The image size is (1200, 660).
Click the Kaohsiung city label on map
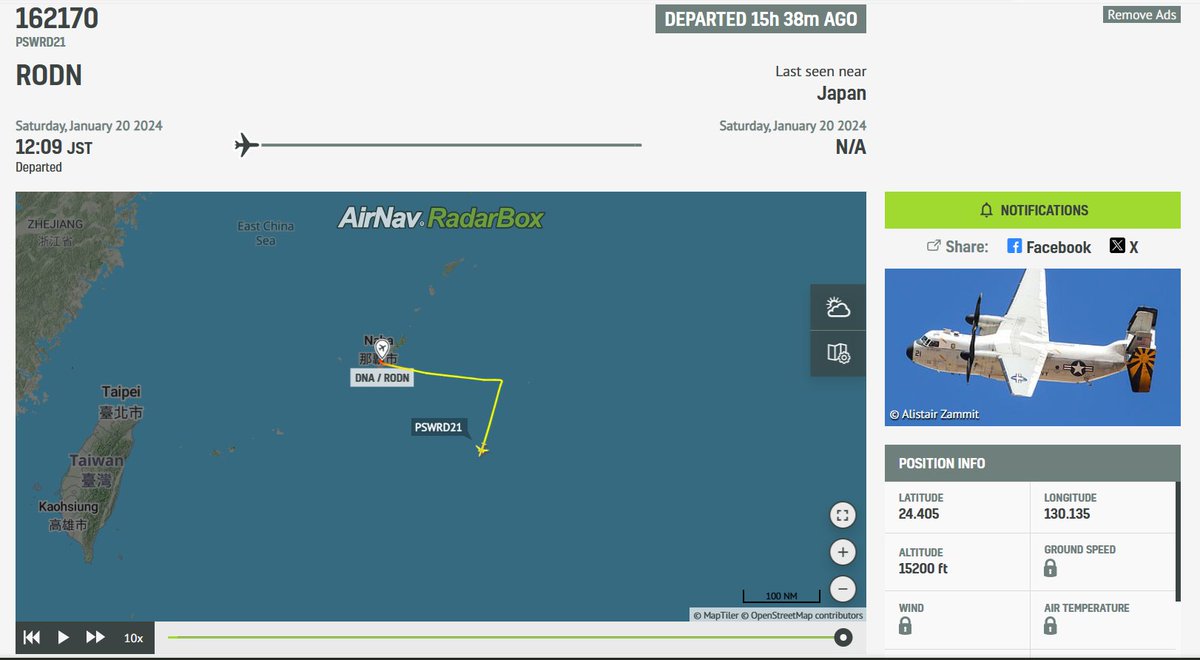pyautogui.click(x=68, y=507)
